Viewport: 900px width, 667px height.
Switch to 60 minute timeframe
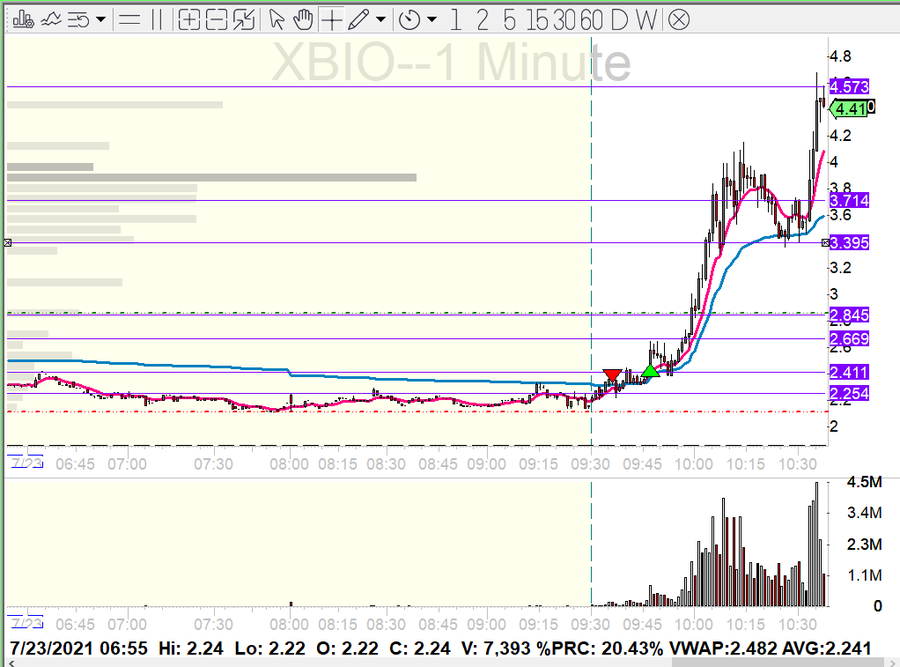tap(592, 20)
